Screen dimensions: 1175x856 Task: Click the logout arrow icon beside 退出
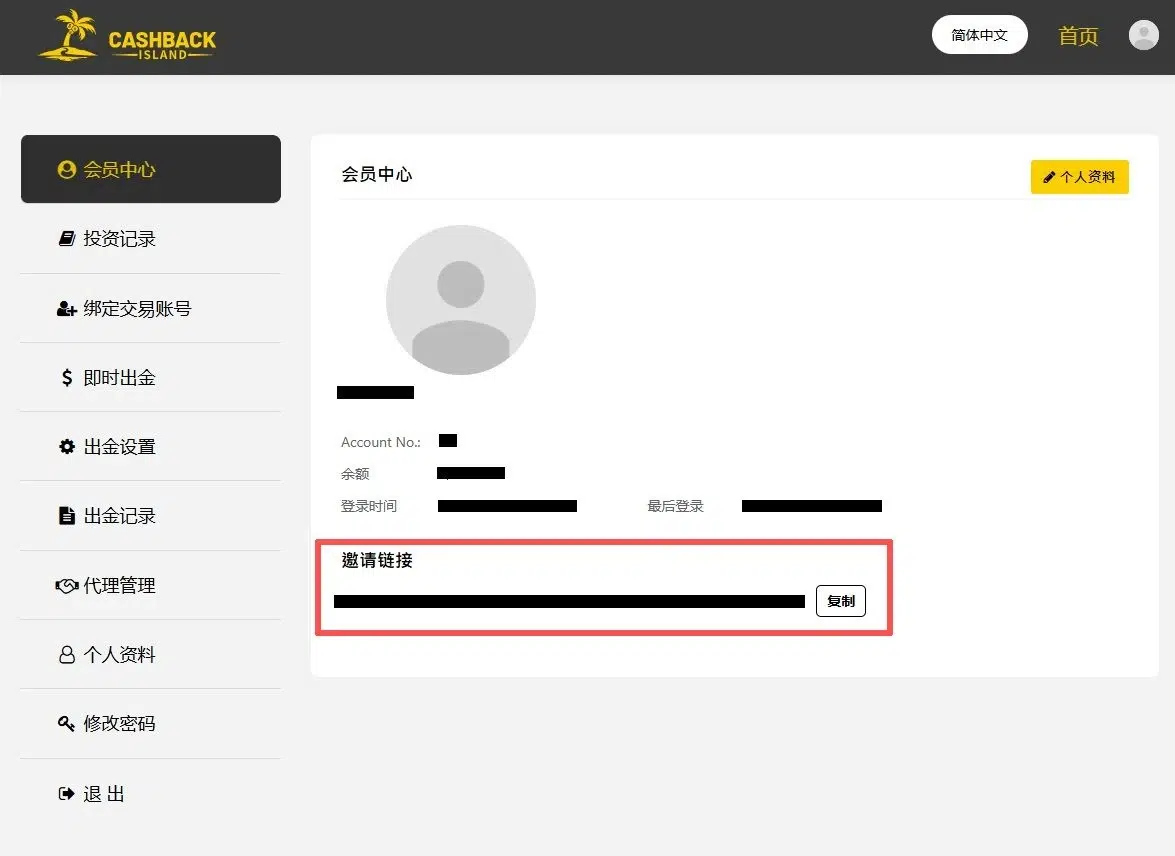(67, 794)
